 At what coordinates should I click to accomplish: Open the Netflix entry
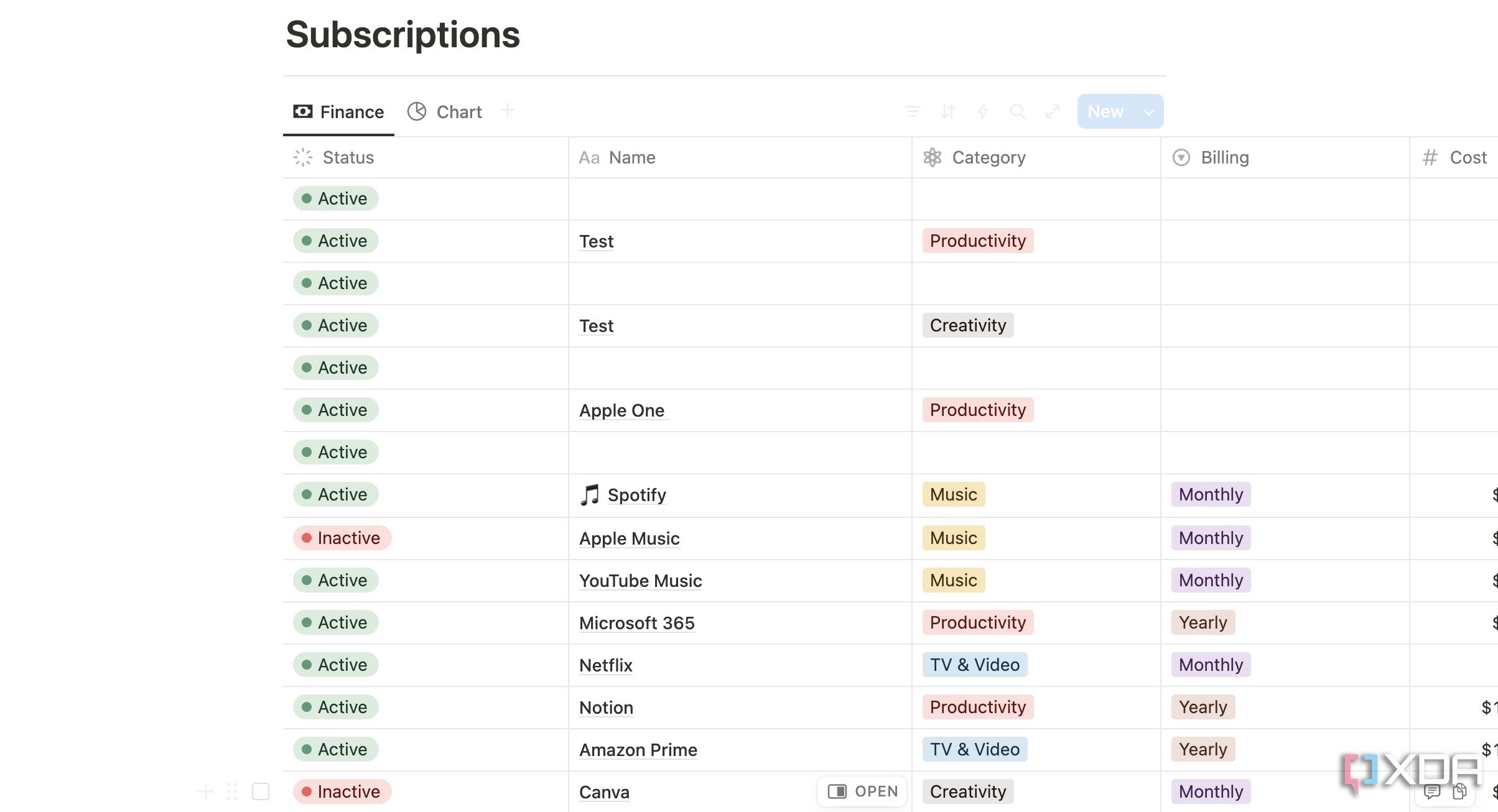click(x=605, y=665)
